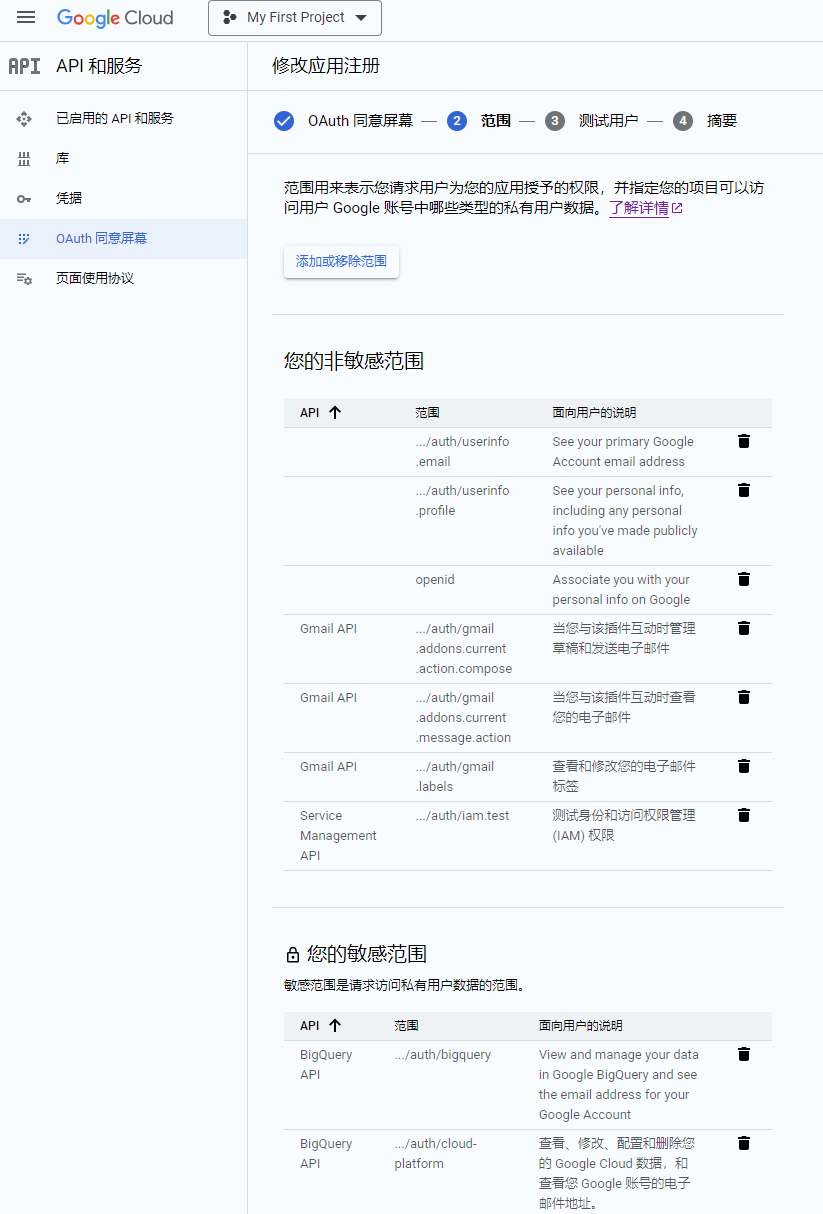
Task: Click 添加或移除范围 button
Action: (x=341, y=261)
